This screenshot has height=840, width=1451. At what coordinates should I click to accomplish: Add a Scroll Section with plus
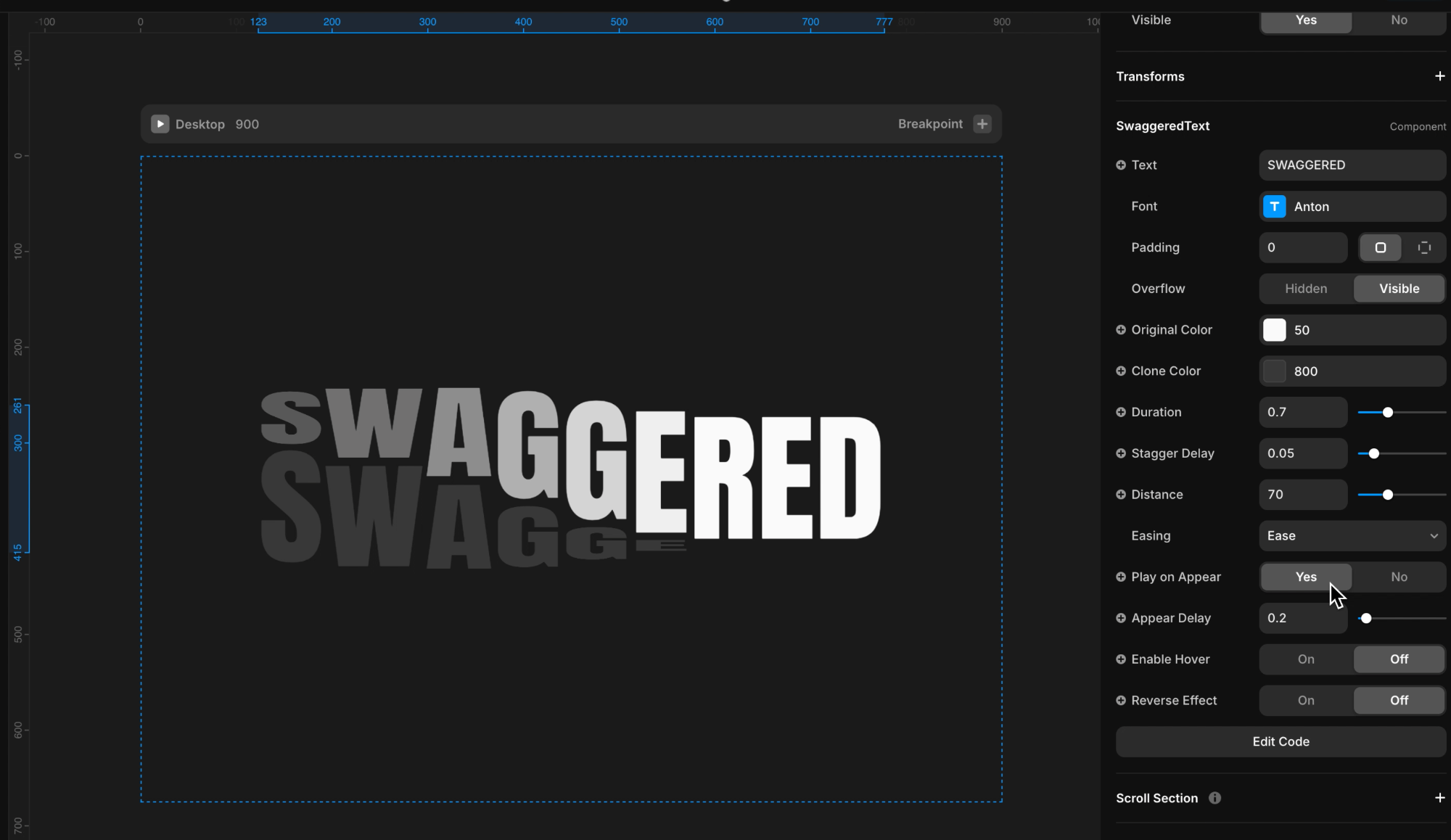[1439, 798]
